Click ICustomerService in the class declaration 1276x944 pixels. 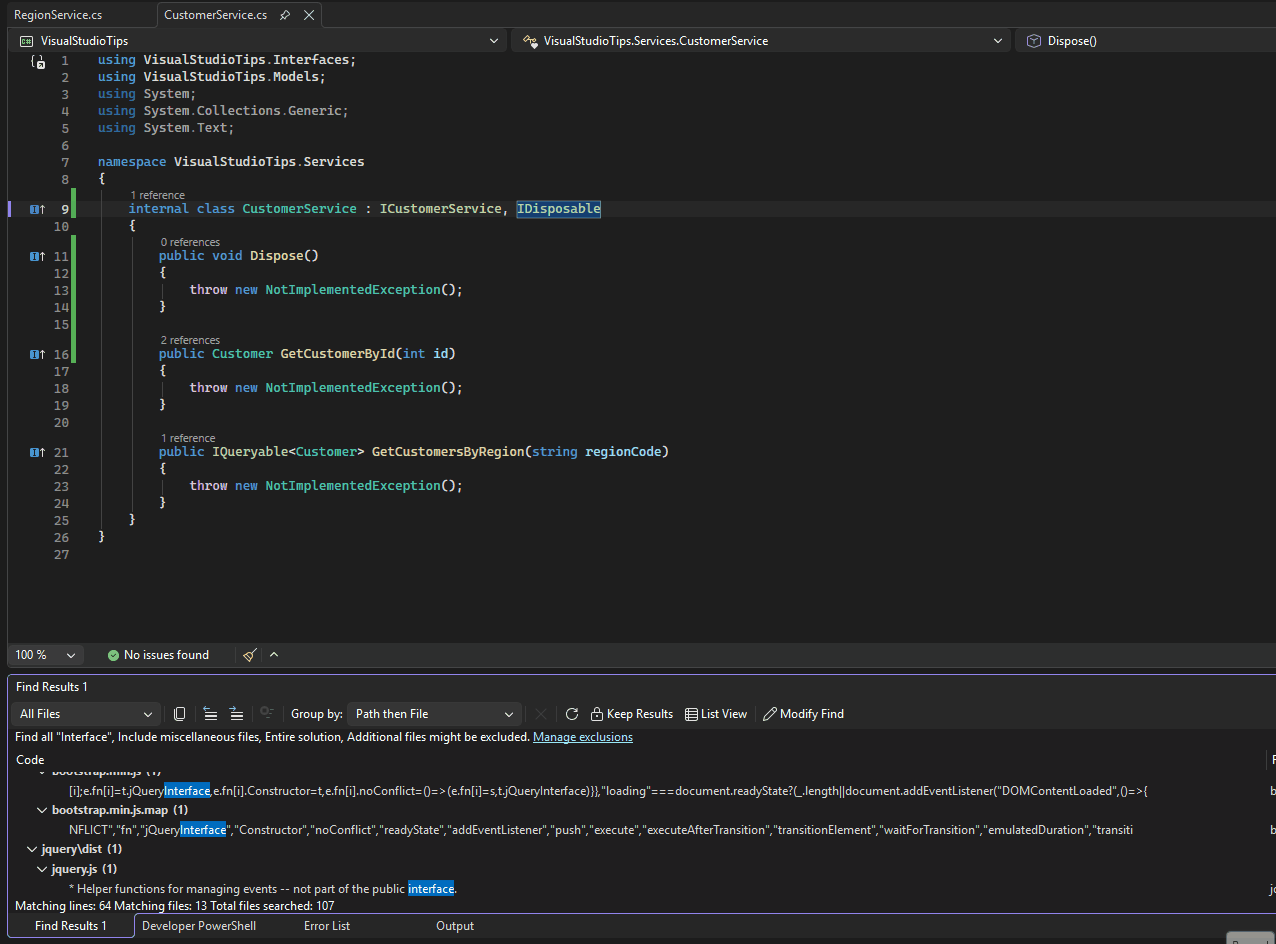[440, 209]
